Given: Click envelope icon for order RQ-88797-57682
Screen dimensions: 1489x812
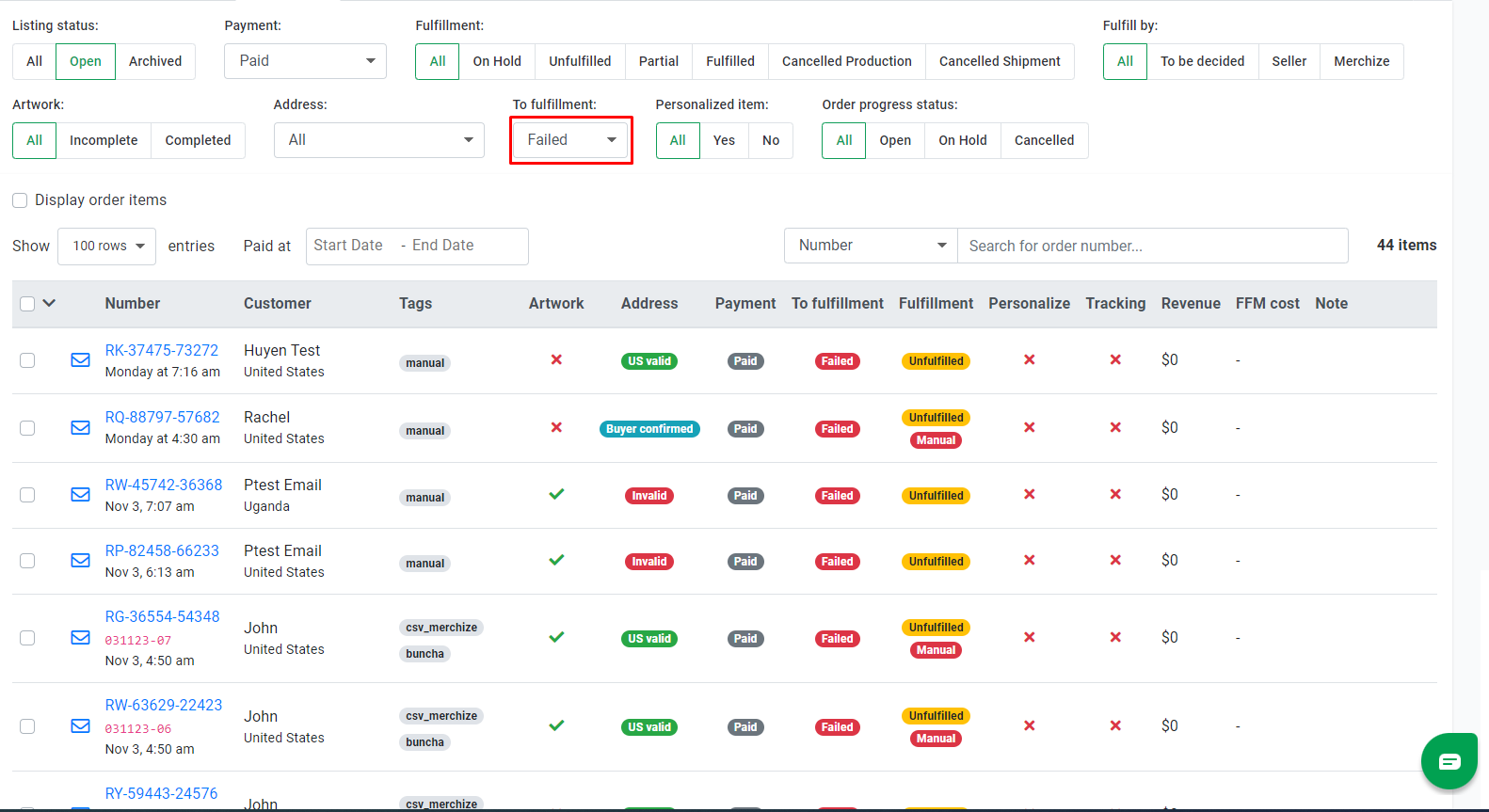Looking at the screenshot, I should pos(81,428).
